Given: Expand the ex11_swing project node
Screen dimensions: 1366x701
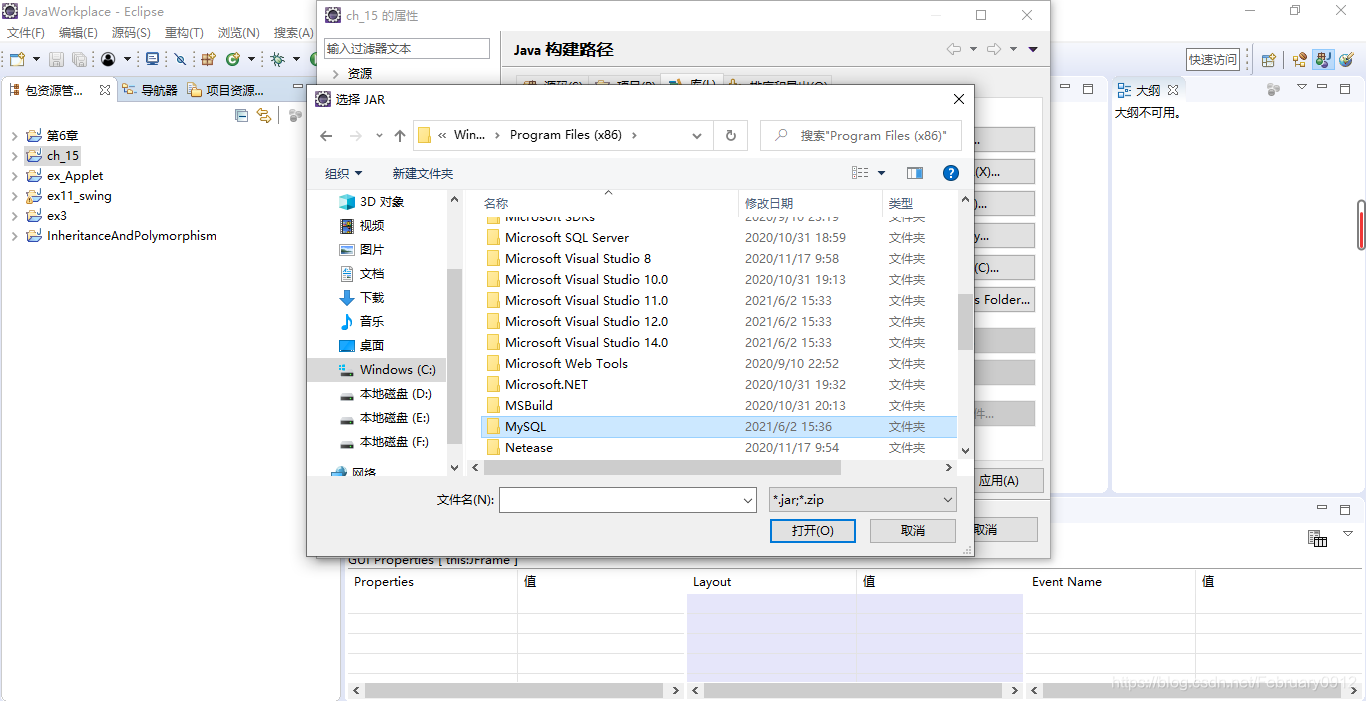Looking at the screenshot, I should 14,196.
